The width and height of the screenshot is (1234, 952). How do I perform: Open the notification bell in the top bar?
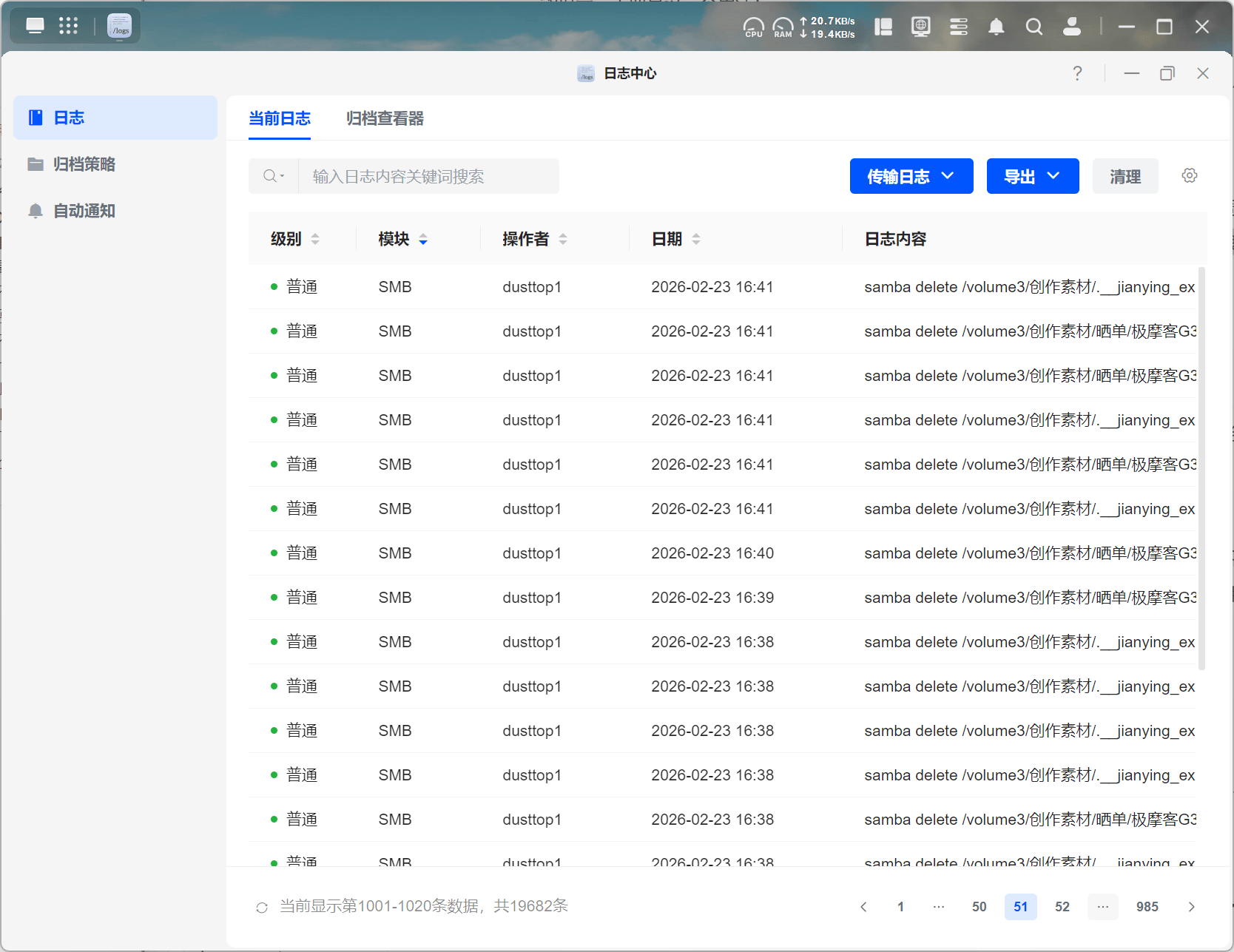click(x=996, y=27)
